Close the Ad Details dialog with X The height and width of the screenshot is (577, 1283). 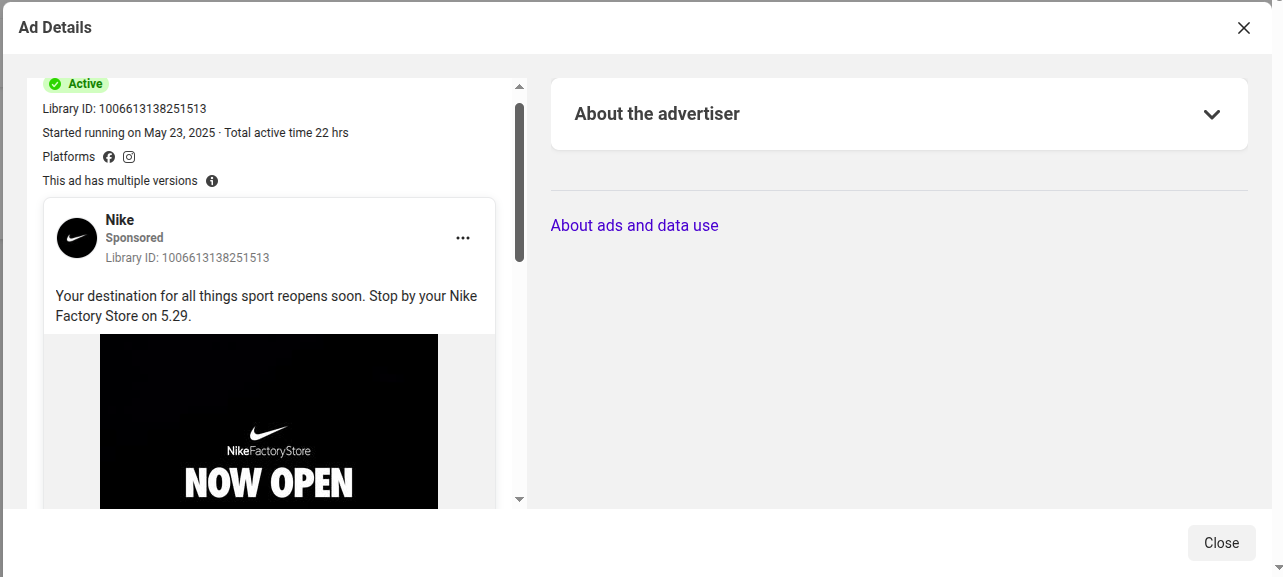[1243, 28]
